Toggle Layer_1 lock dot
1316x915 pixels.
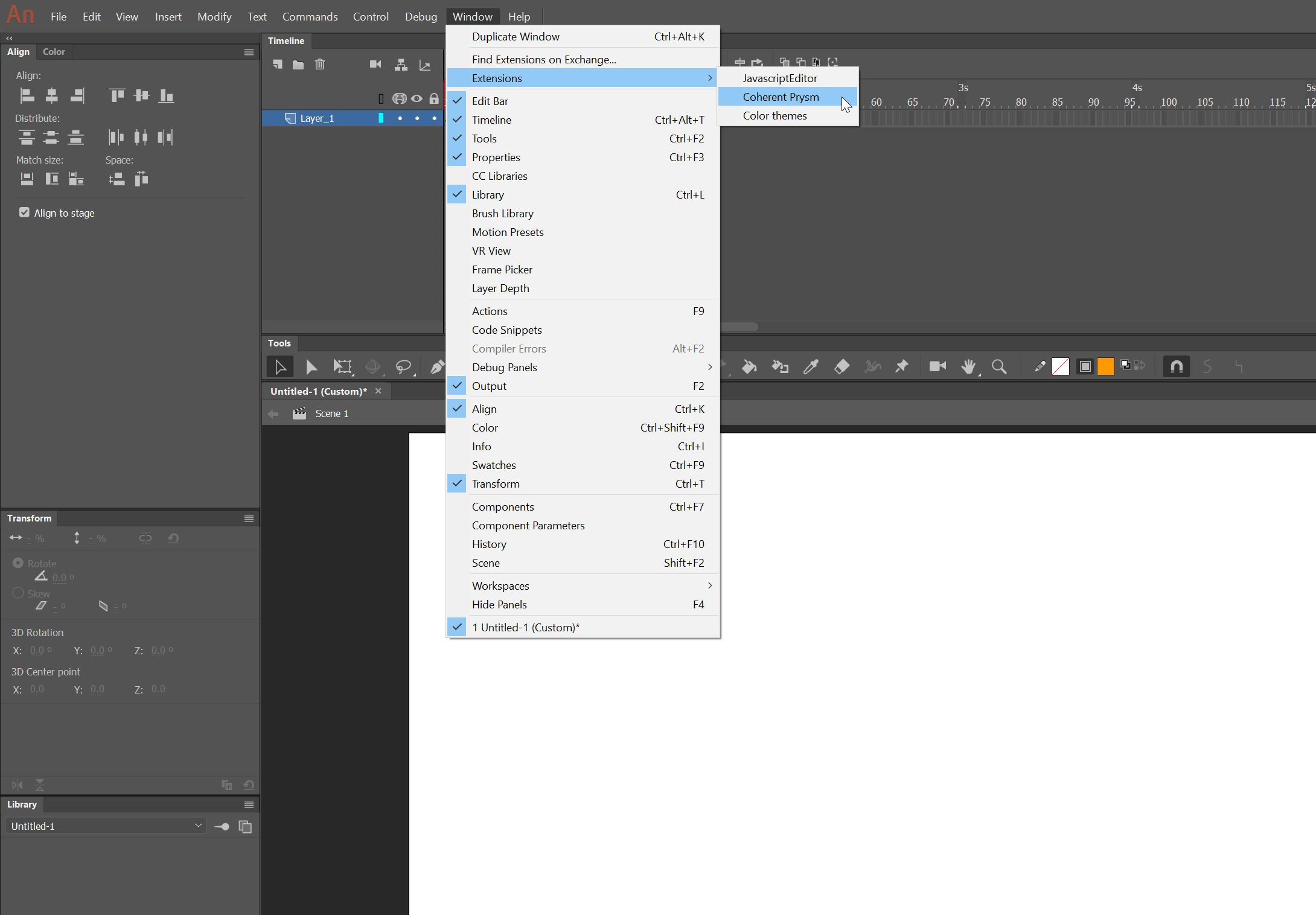coord(434,118)
